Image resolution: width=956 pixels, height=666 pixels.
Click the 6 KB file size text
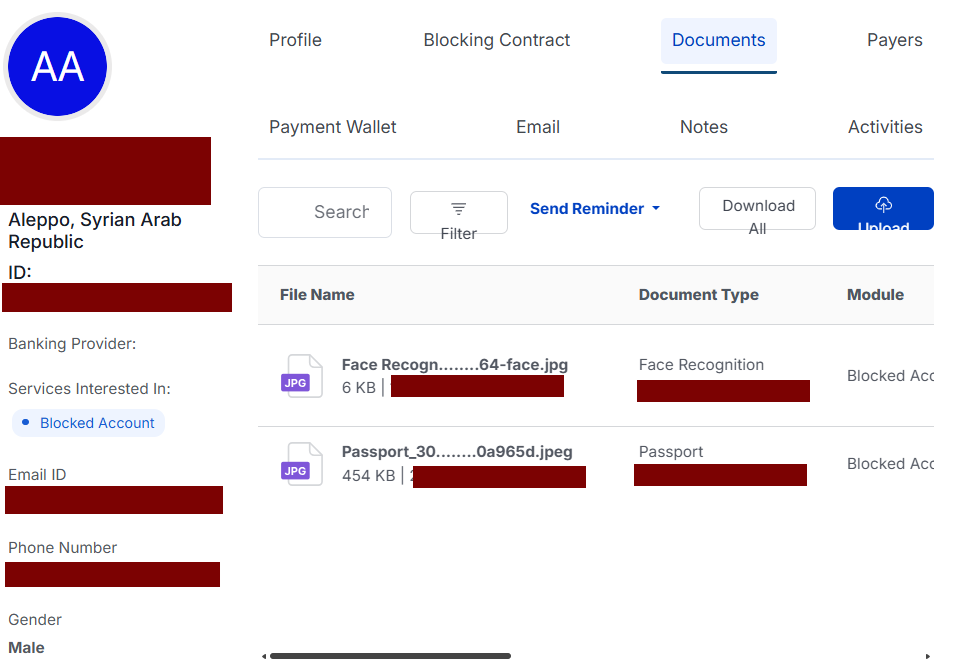pos(358,388)
